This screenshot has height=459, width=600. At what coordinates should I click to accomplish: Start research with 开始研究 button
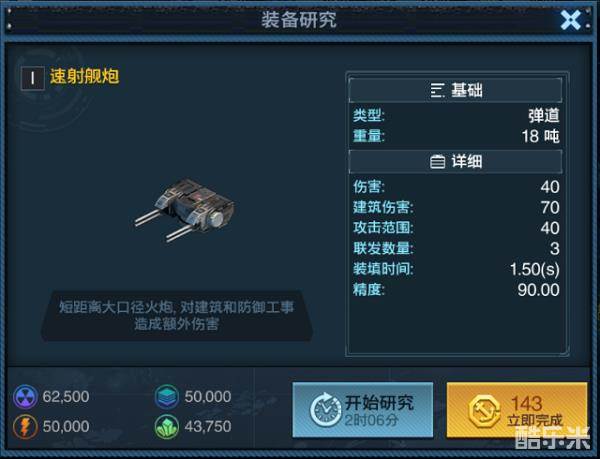(x=363, y=410)
